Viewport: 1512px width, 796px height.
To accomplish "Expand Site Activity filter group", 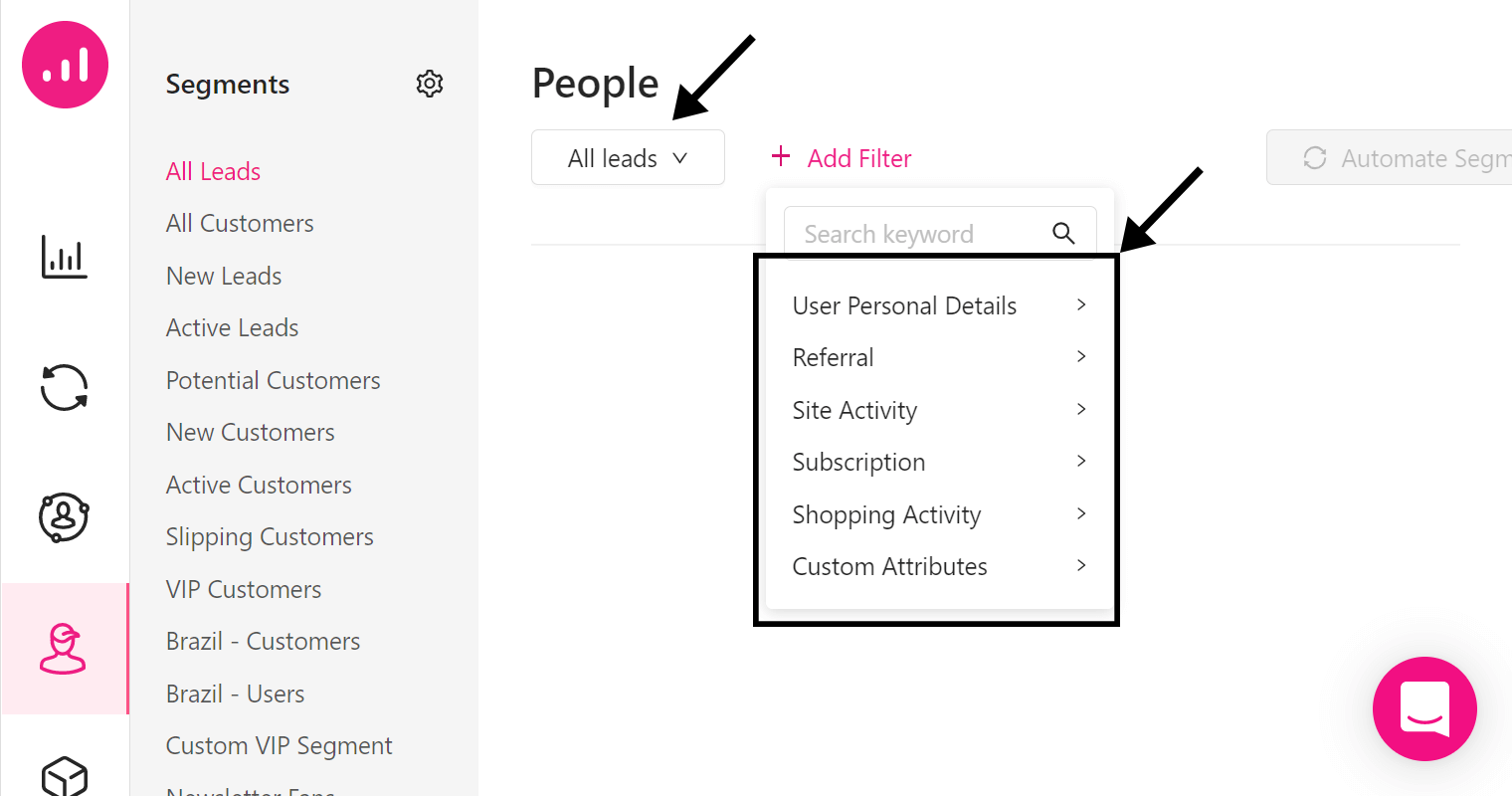I will (939, 410).
